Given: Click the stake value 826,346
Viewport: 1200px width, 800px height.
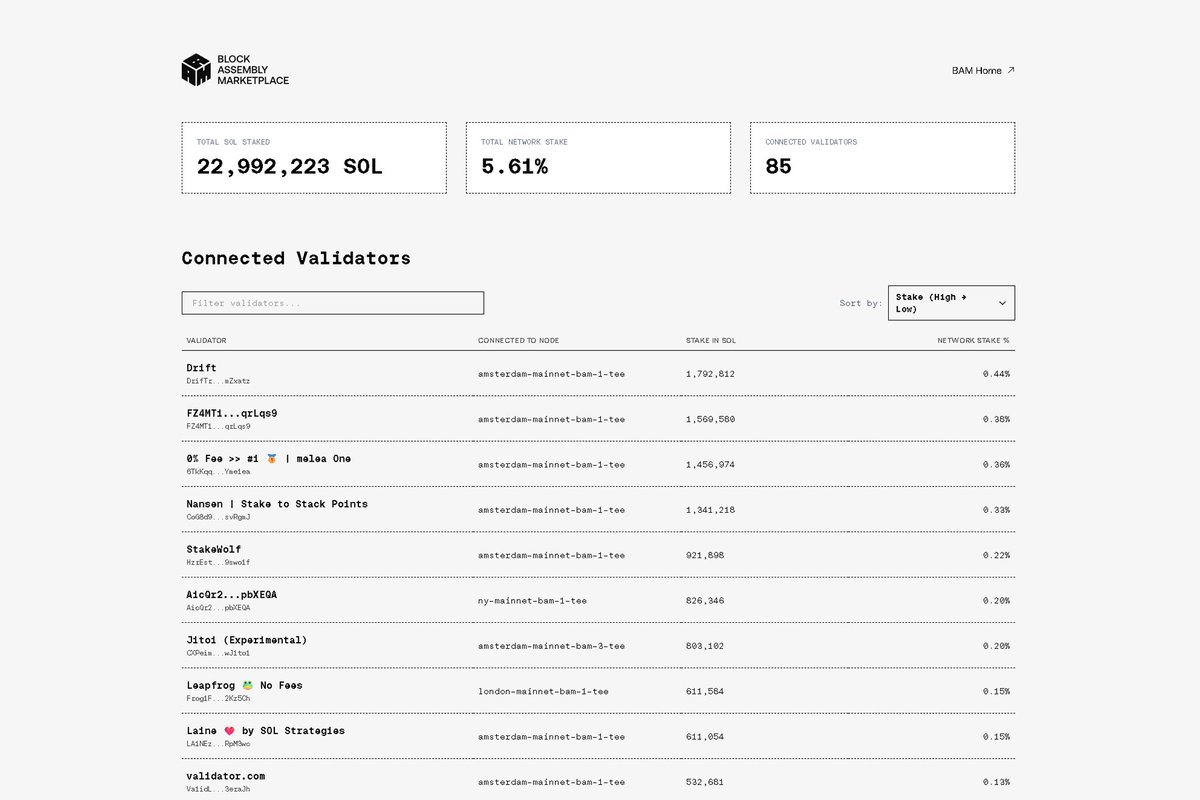Looking at the screenshot, I should click(x=705, y=601).
